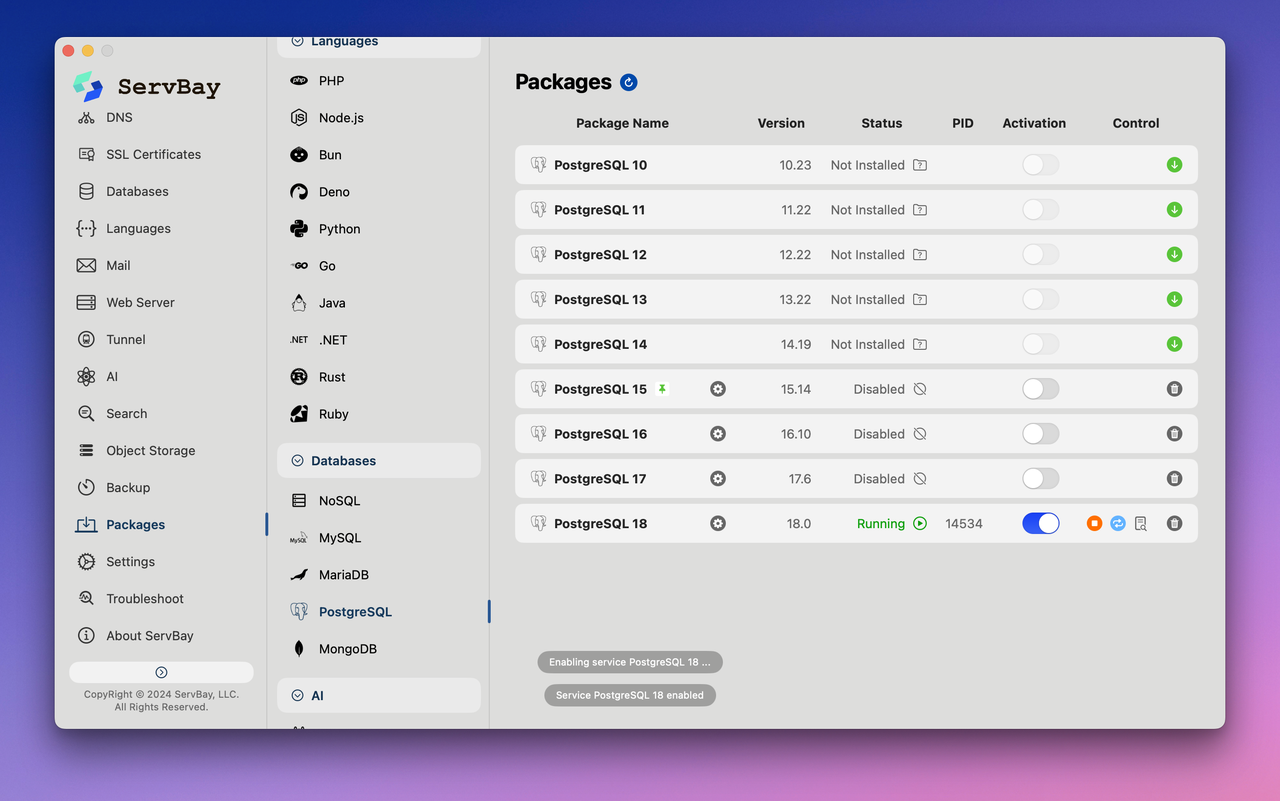Select MySQL in the Databases category list

339,538
